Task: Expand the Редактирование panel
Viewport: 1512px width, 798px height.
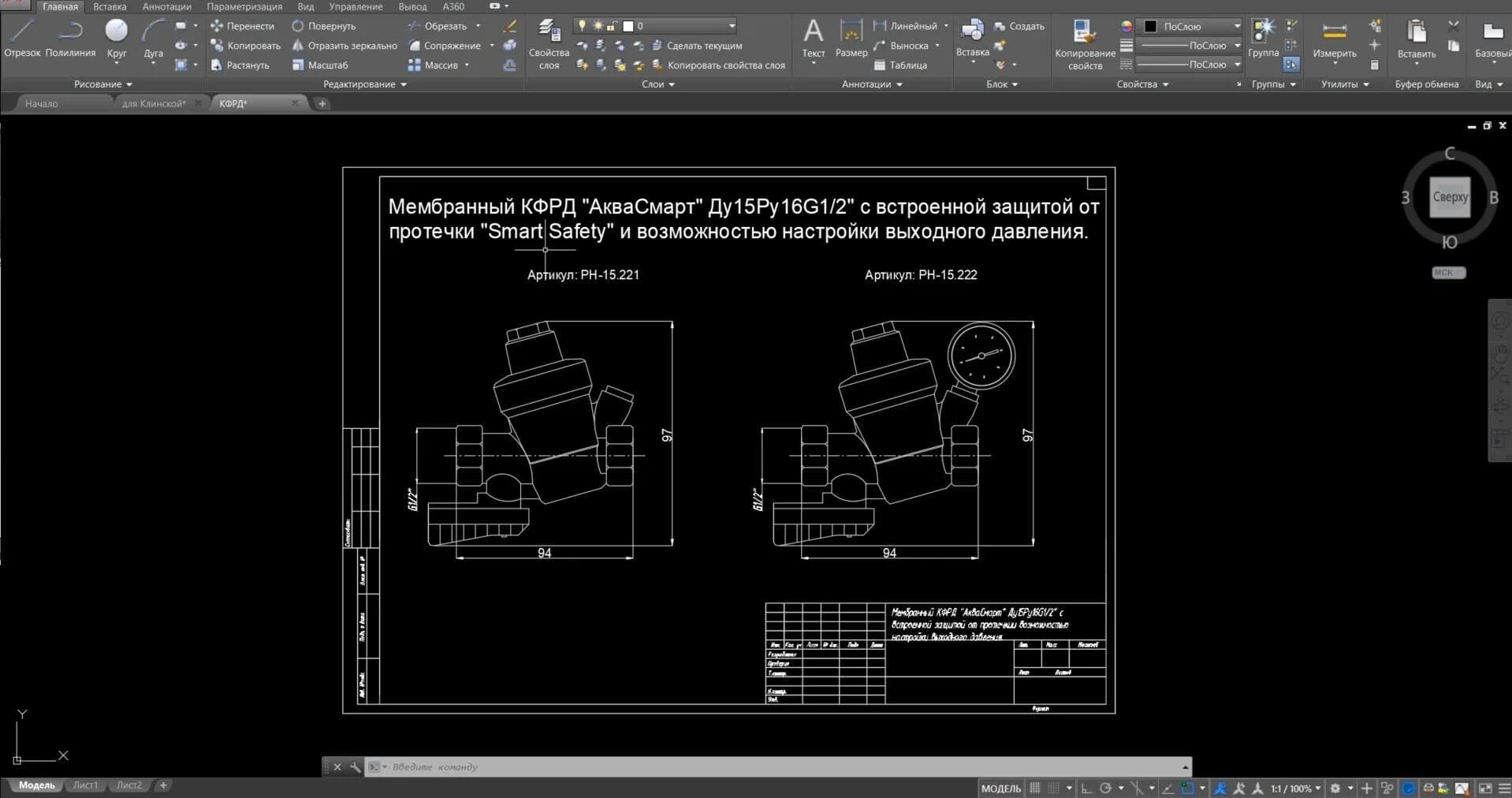Action: (365, 84)
